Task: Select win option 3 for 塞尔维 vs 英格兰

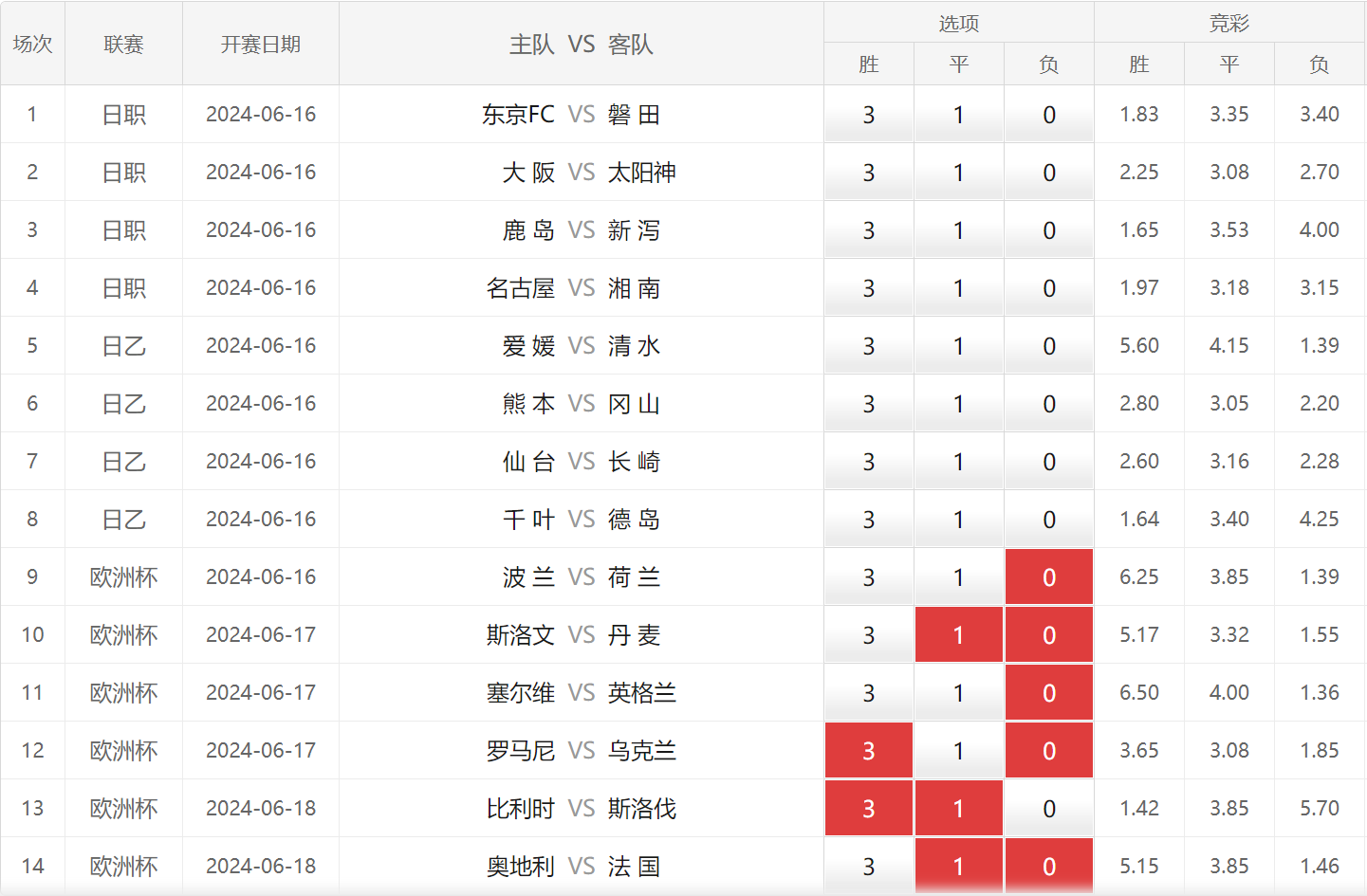Action: pyautogui.click(x=869, y=693)
